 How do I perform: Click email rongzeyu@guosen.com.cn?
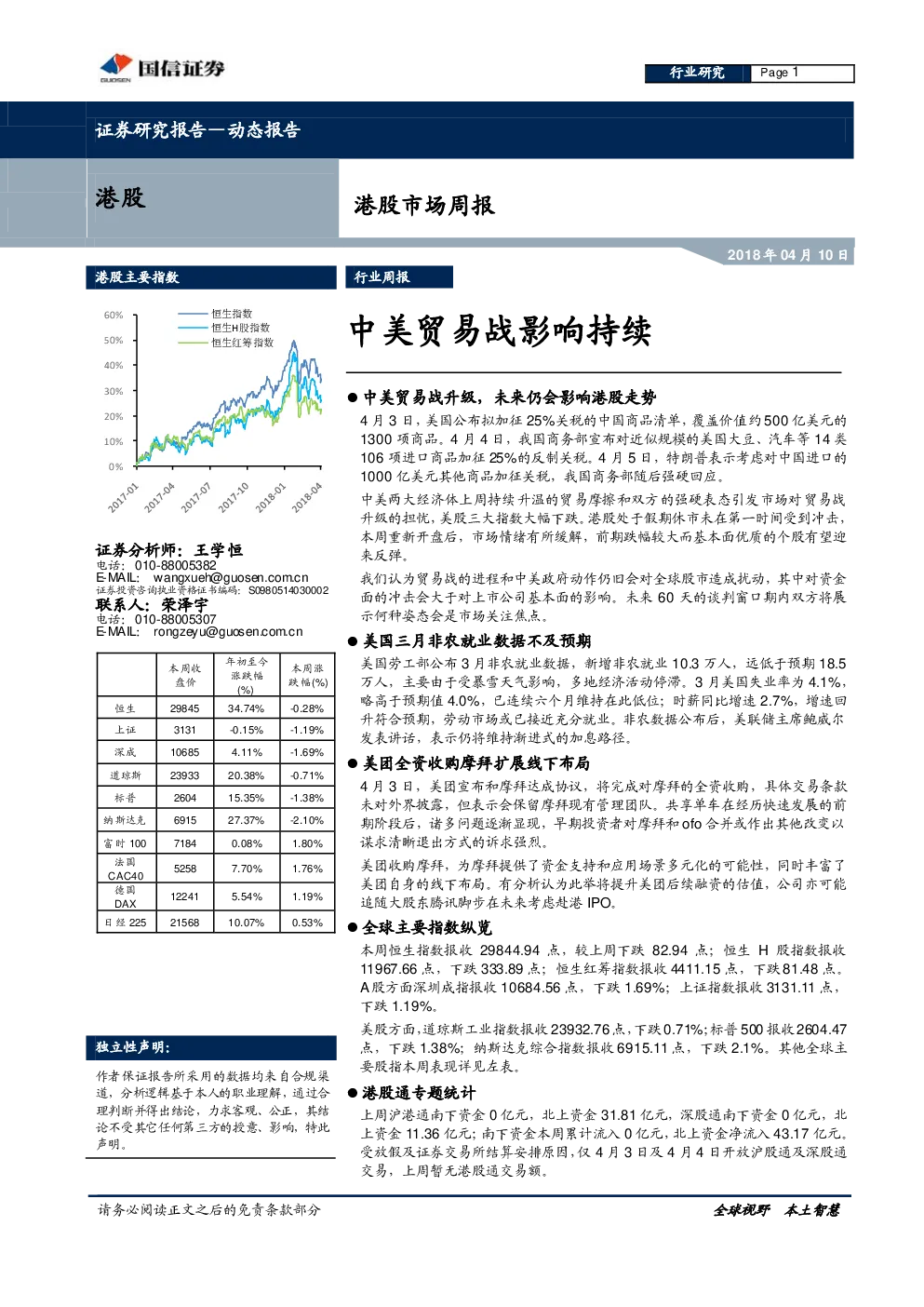click(x=228, y=631)
